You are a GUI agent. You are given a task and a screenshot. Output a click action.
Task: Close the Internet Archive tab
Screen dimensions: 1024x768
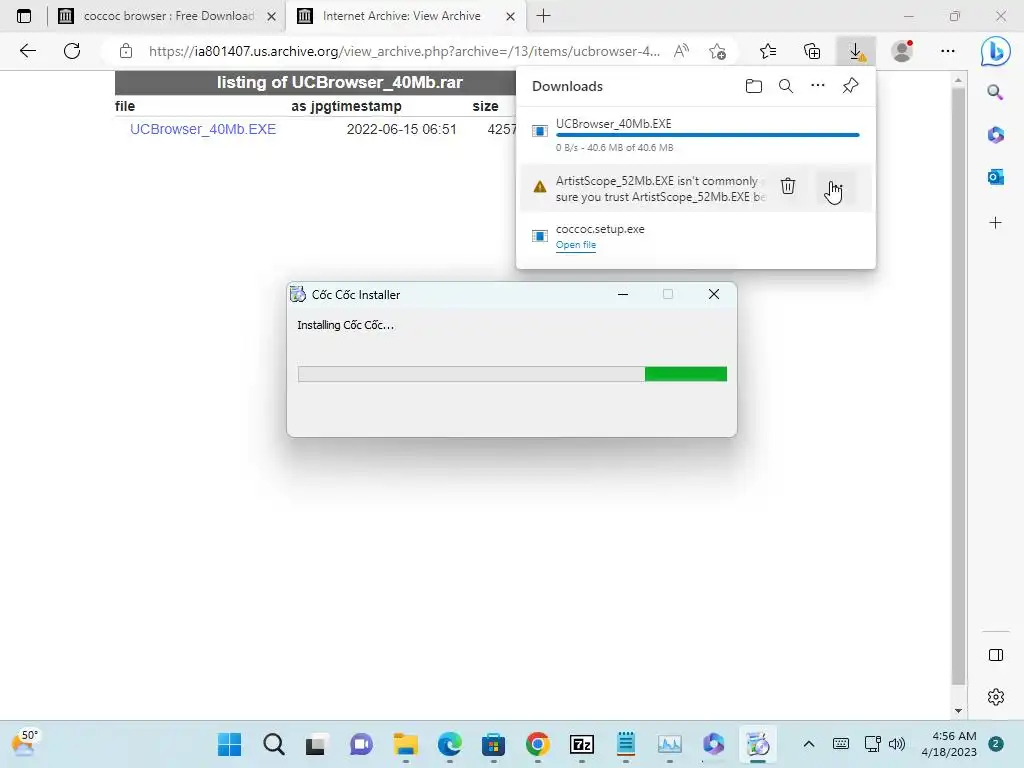click(511, 16)
